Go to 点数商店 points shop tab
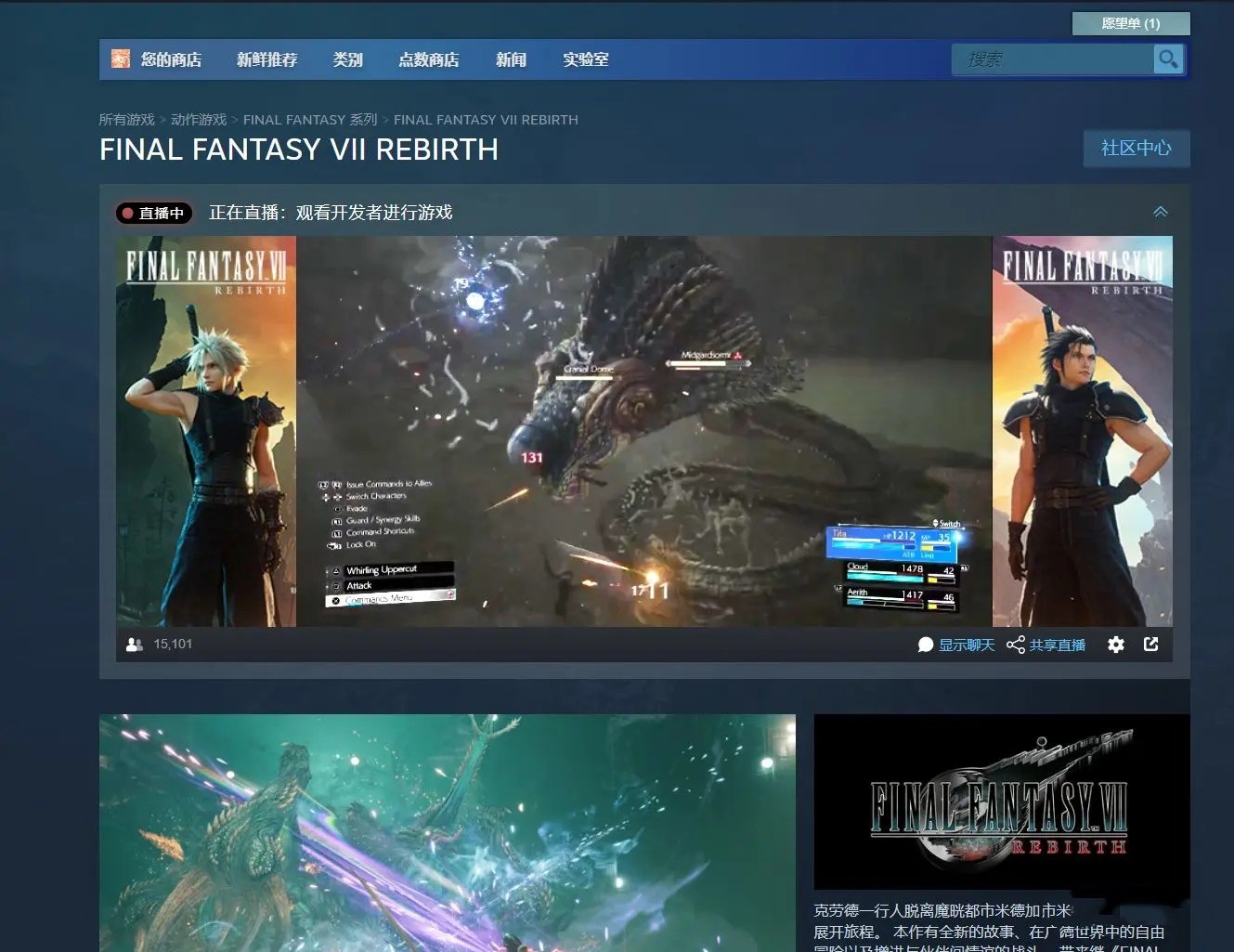The width and height of the screenshot is (1234, 952). (x=429, y=59)
